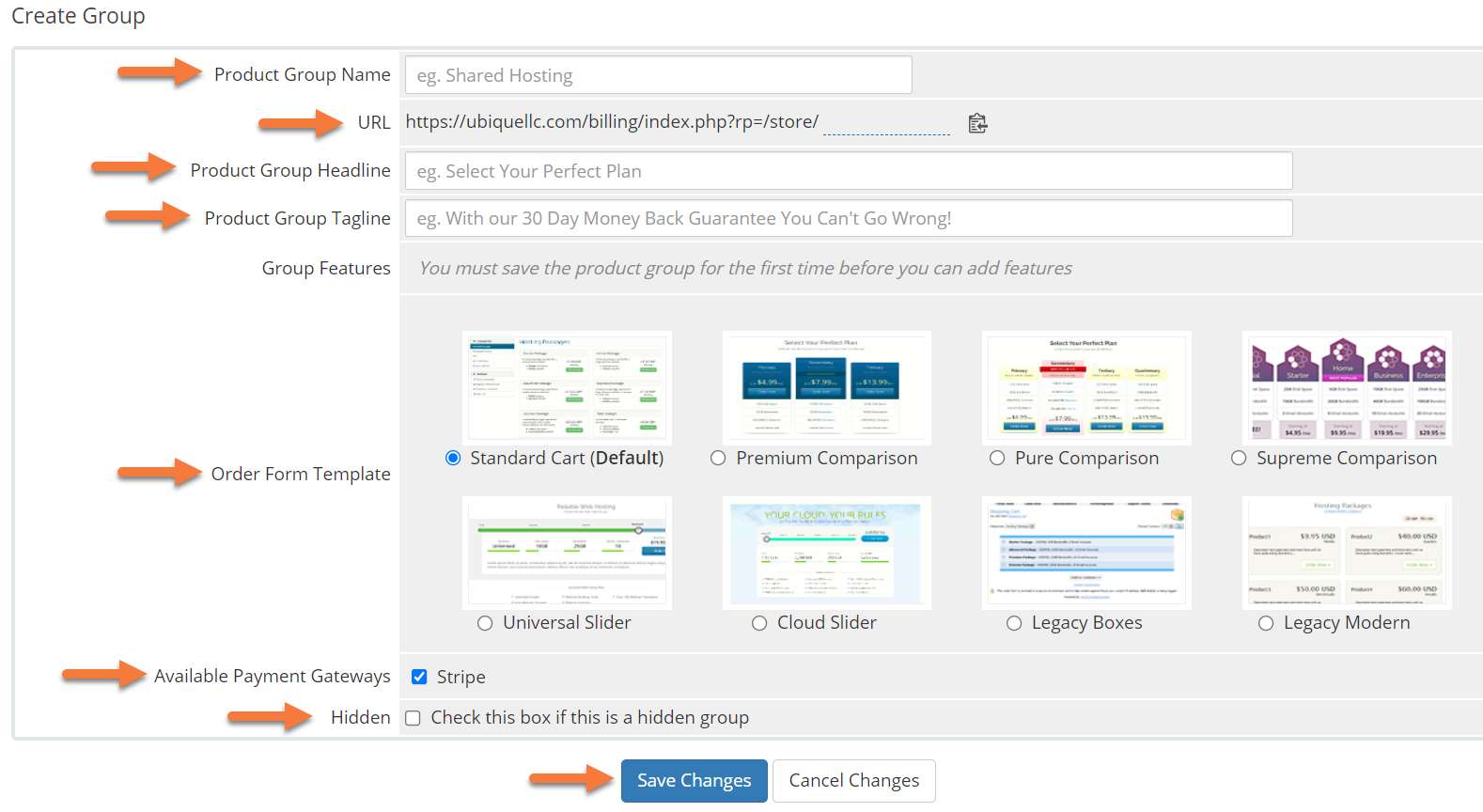The image size is (1483, 812).
Task: Click the Universal Slider preview image
Action: [x=567, y=553]
